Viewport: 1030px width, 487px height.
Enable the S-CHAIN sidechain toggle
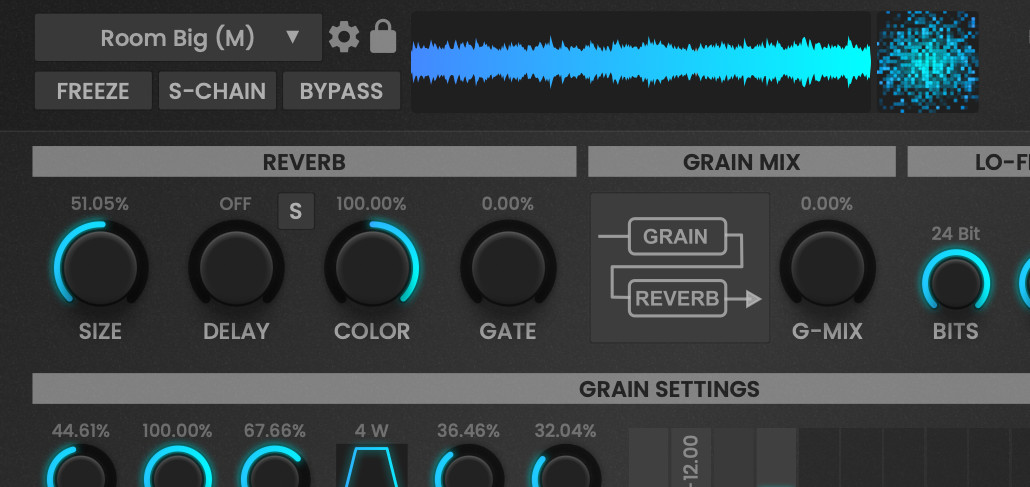pos(217,91)
